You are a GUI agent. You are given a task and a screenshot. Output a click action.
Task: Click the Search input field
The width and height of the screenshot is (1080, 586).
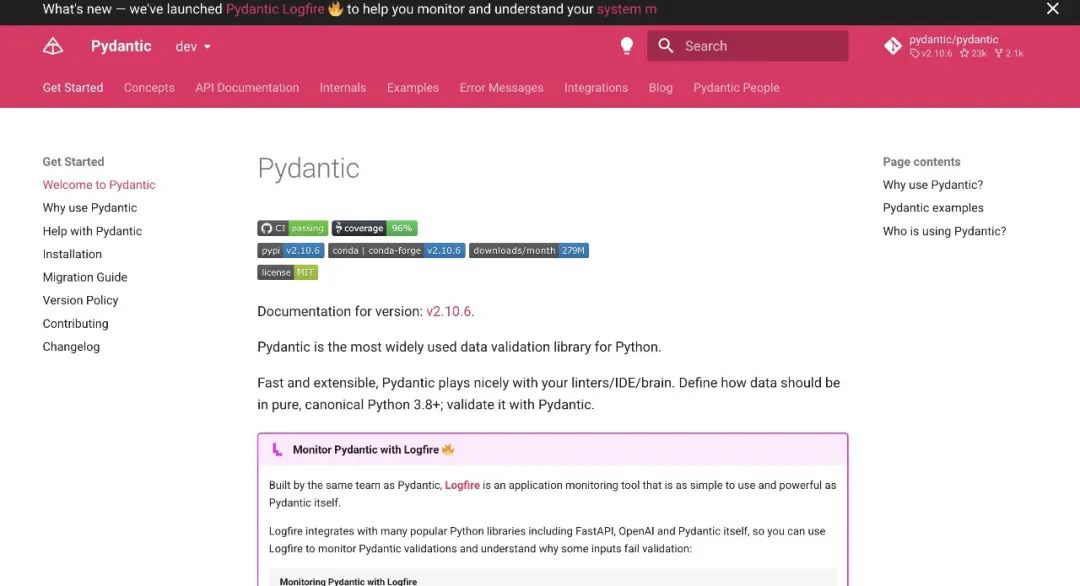click(x=747, y=46)
